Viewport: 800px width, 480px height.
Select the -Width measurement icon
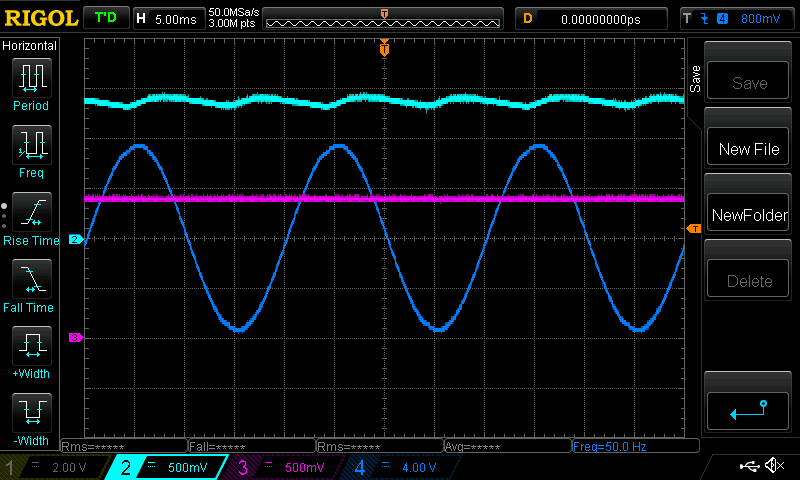point(31,417)
